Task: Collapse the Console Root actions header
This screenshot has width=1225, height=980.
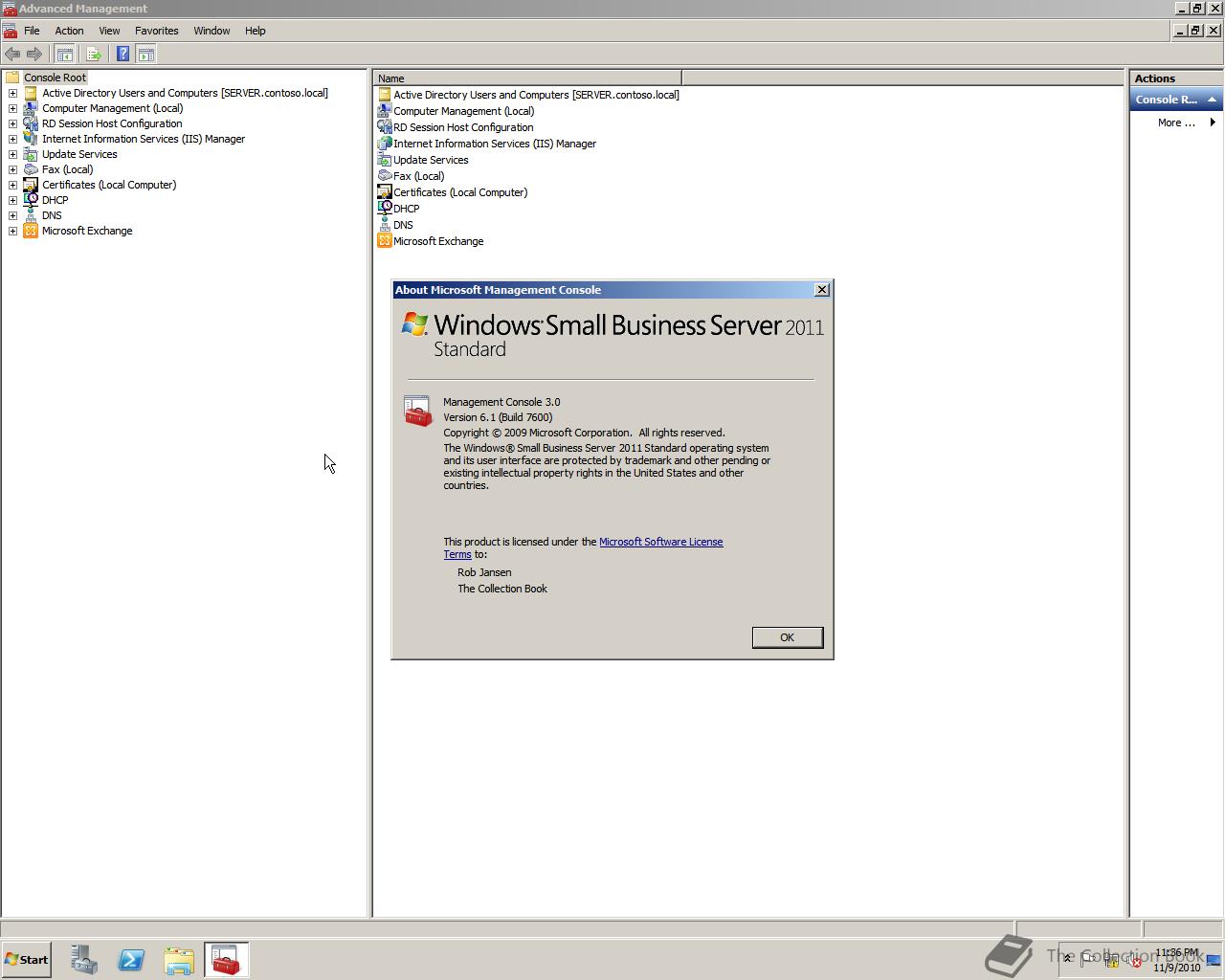Action: (1212, 100)
